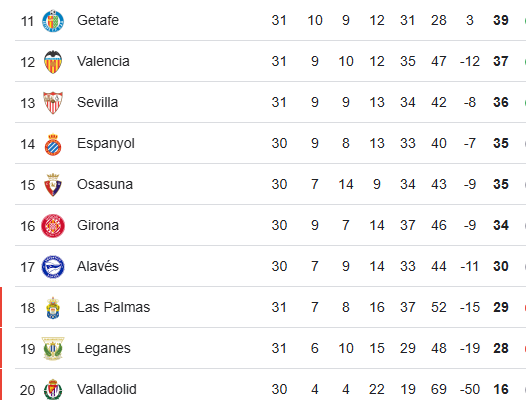Click Valladolid's -50 goal difference cell

click(470, 390)
